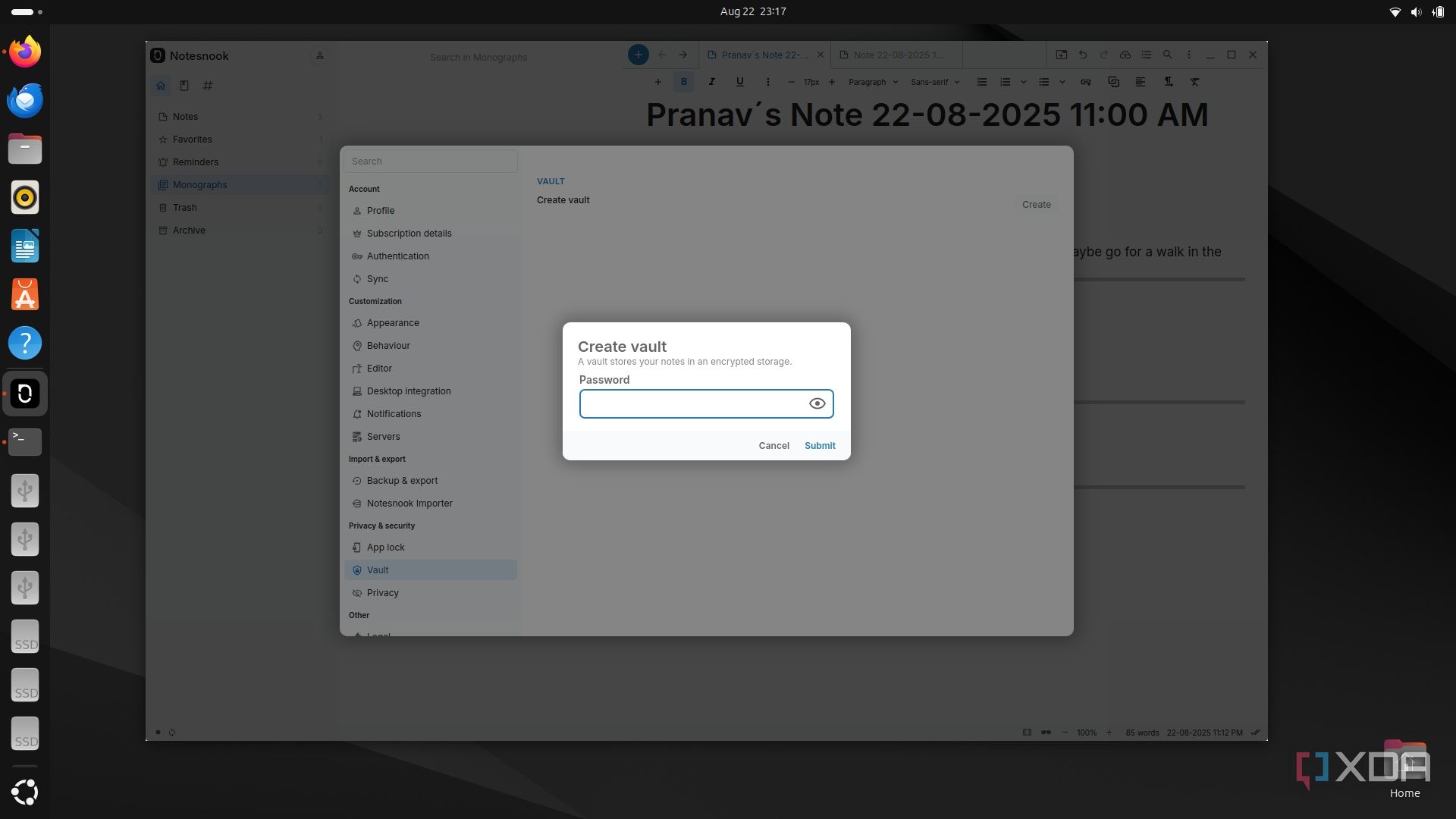Image resolution: width=1456 pixels, height=819 pixels.
Task: Click the blue new note plus button
Action: point(639,55)
